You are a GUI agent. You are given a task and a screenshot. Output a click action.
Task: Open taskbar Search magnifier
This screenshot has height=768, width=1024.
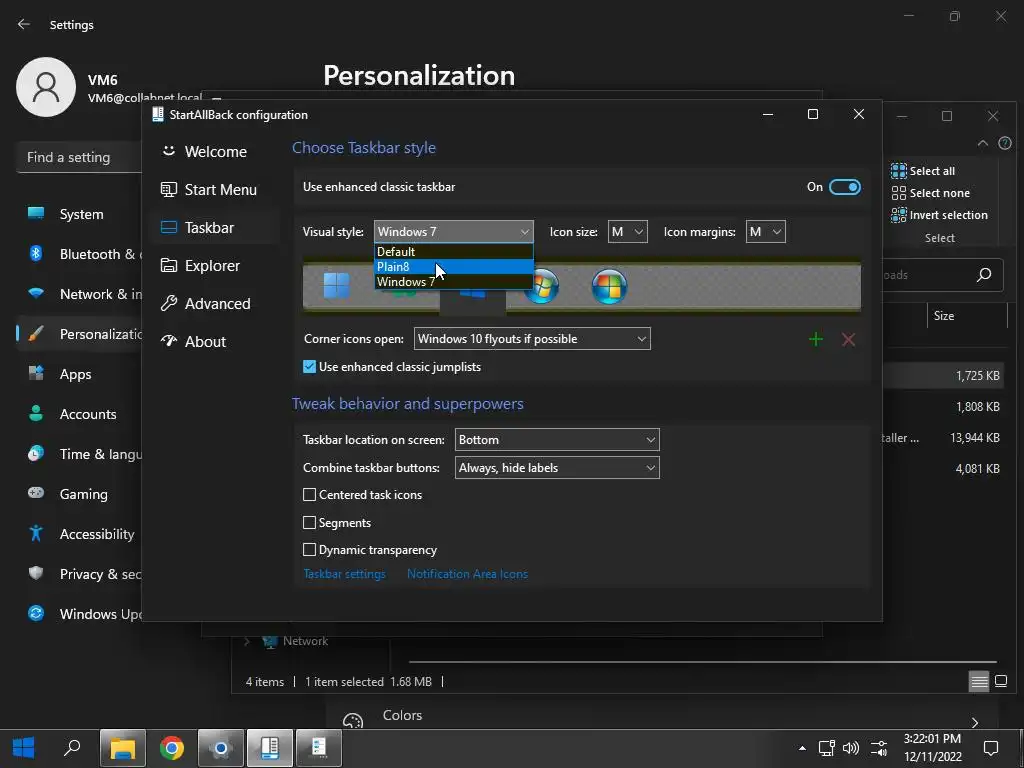click(x=72, y=748)
